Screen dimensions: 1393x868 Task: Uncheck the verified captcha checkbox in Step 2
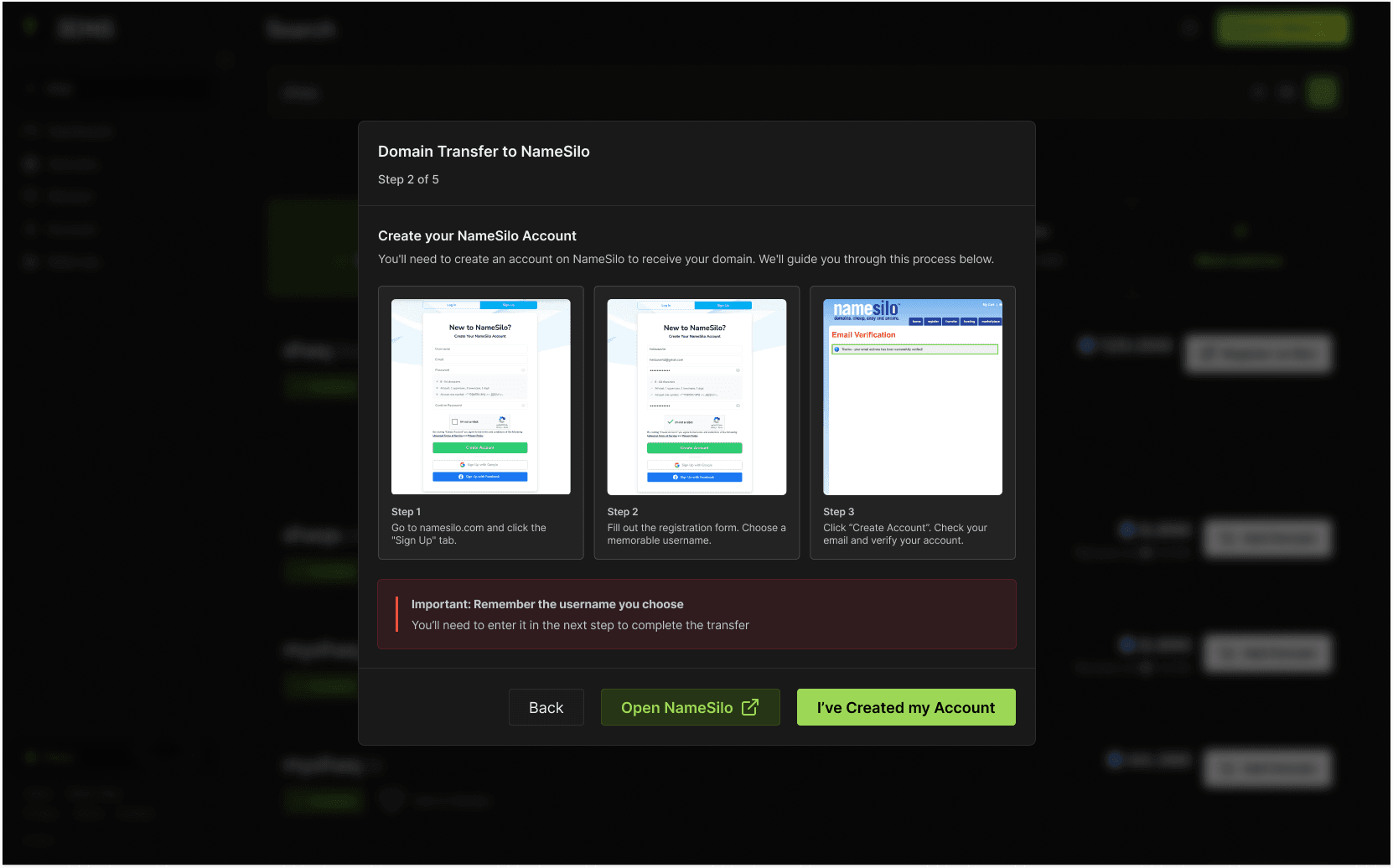tap(669, 421)
